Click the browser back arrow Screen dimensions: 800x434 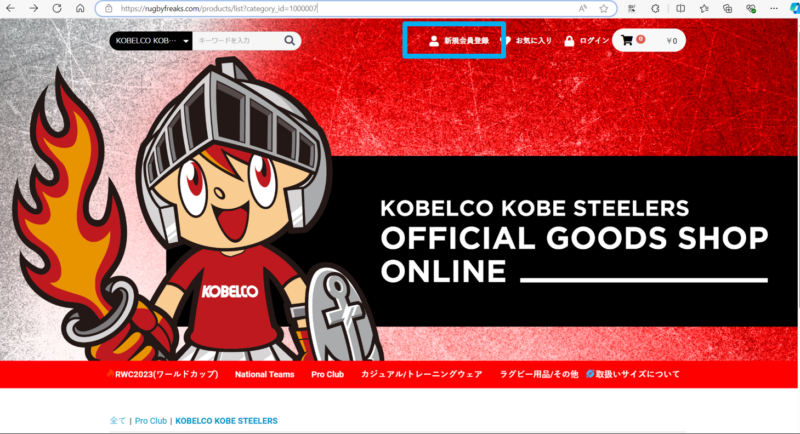pos(10,8)
